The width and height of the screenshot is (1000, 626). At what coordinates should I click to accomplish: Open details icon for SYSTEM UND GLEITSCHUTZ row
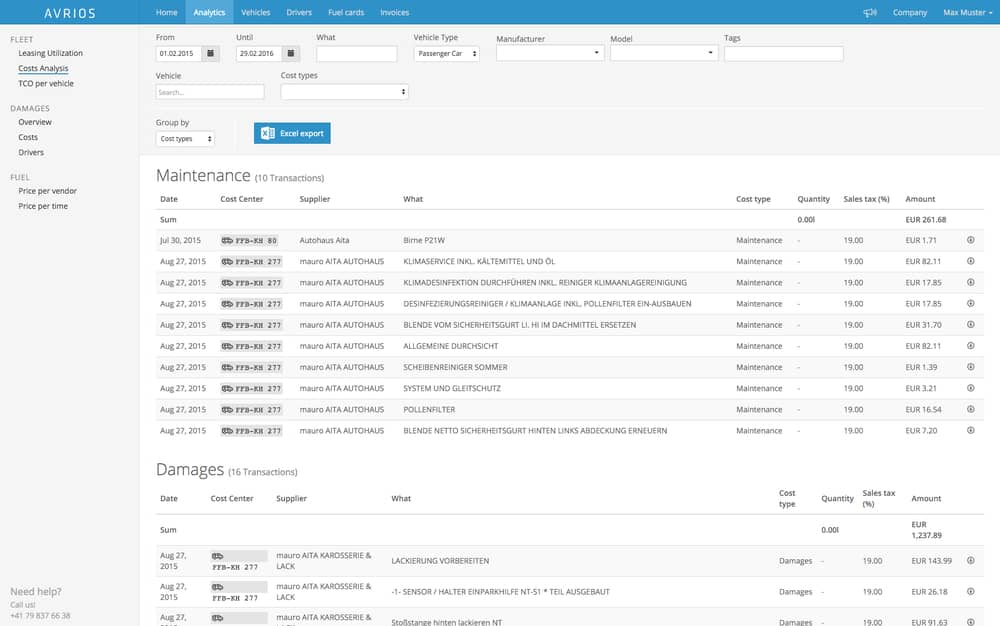[971, 388]
